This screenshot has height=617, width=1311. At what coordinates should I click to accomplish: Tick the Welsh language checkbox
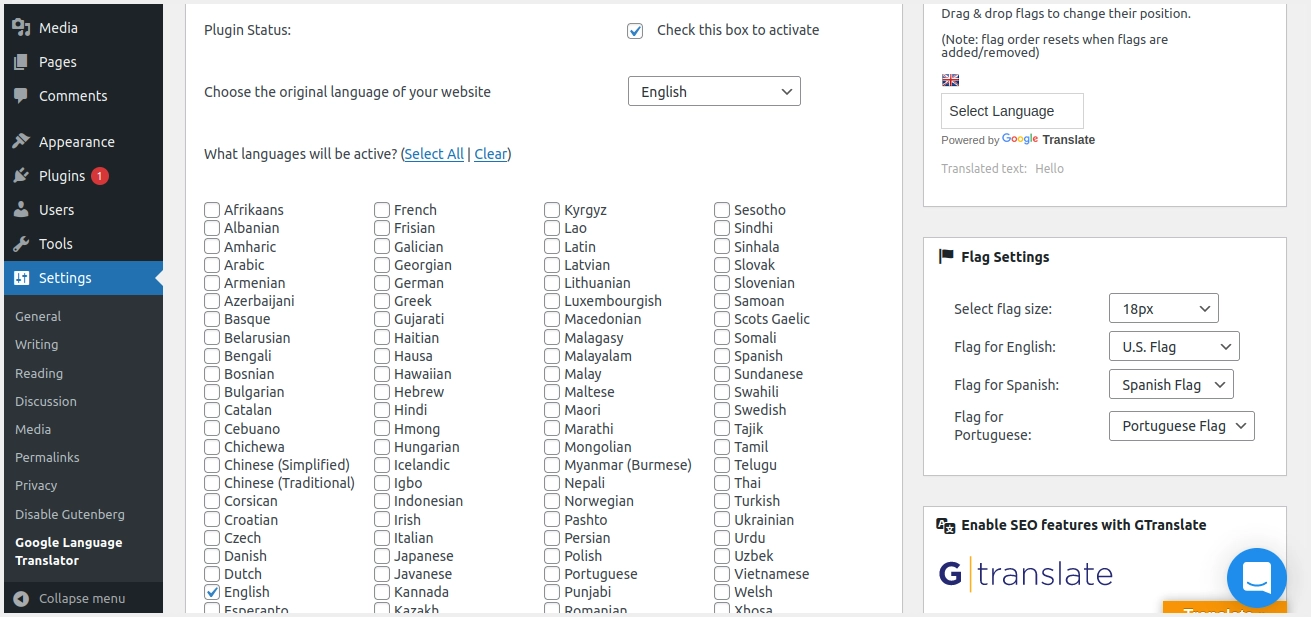pyautogui.click(x=722, y=592)
